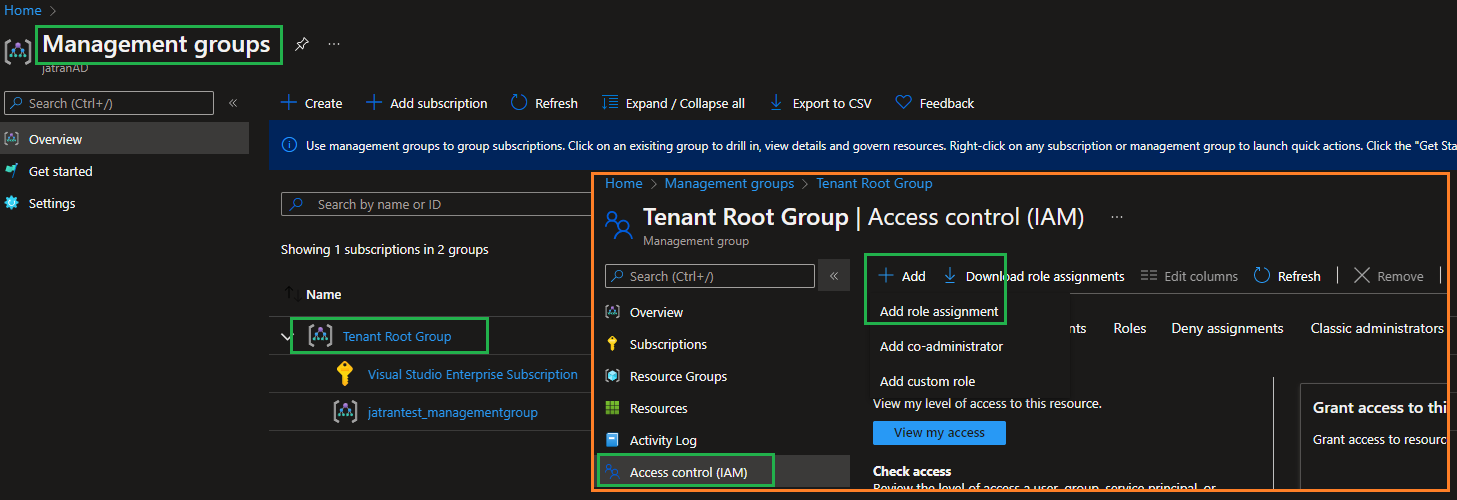
Task: Export the list to CSV
Action: tap(820, 103)
